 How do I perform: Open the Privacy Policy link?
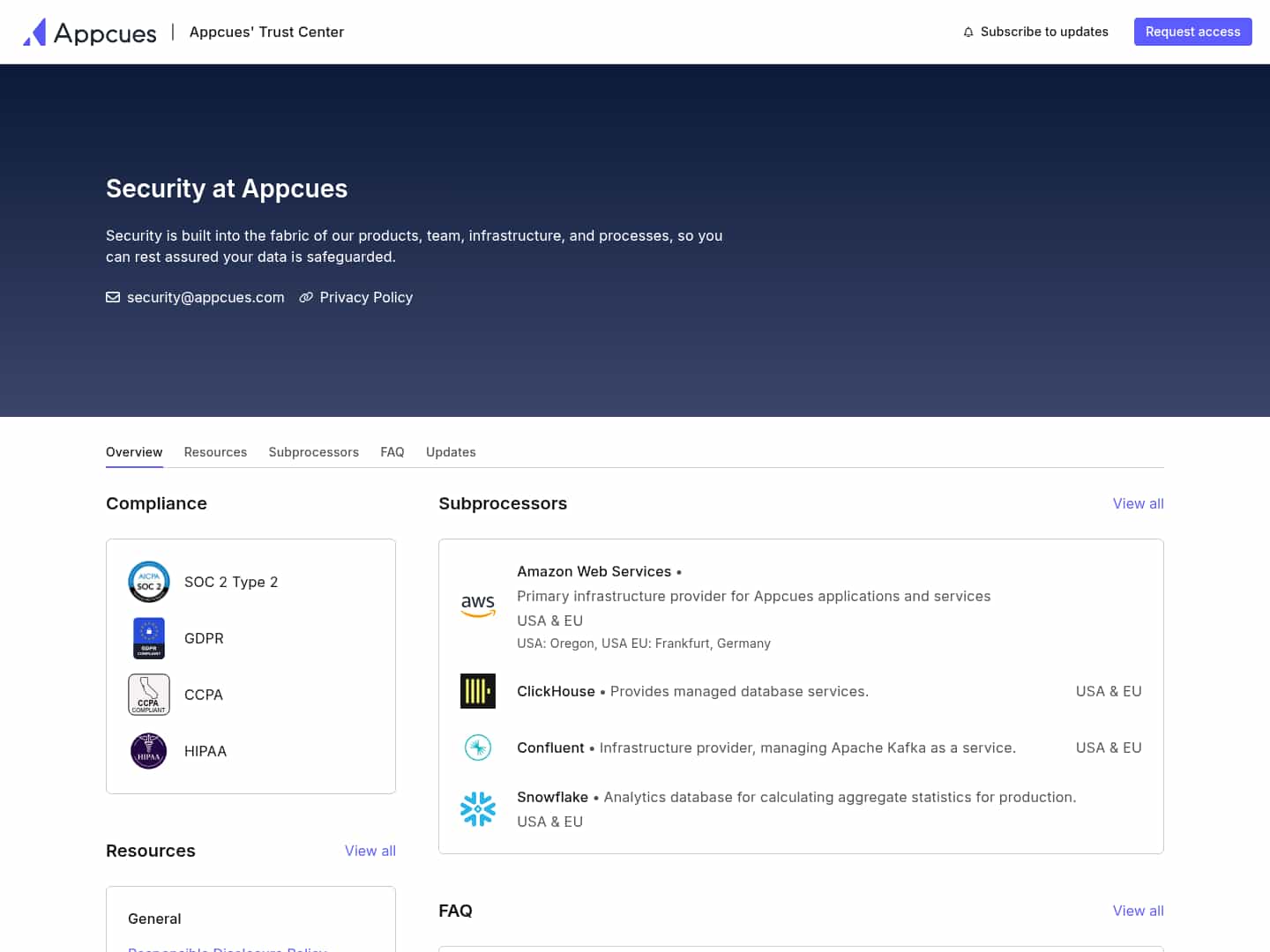click(x=366, y=297)
